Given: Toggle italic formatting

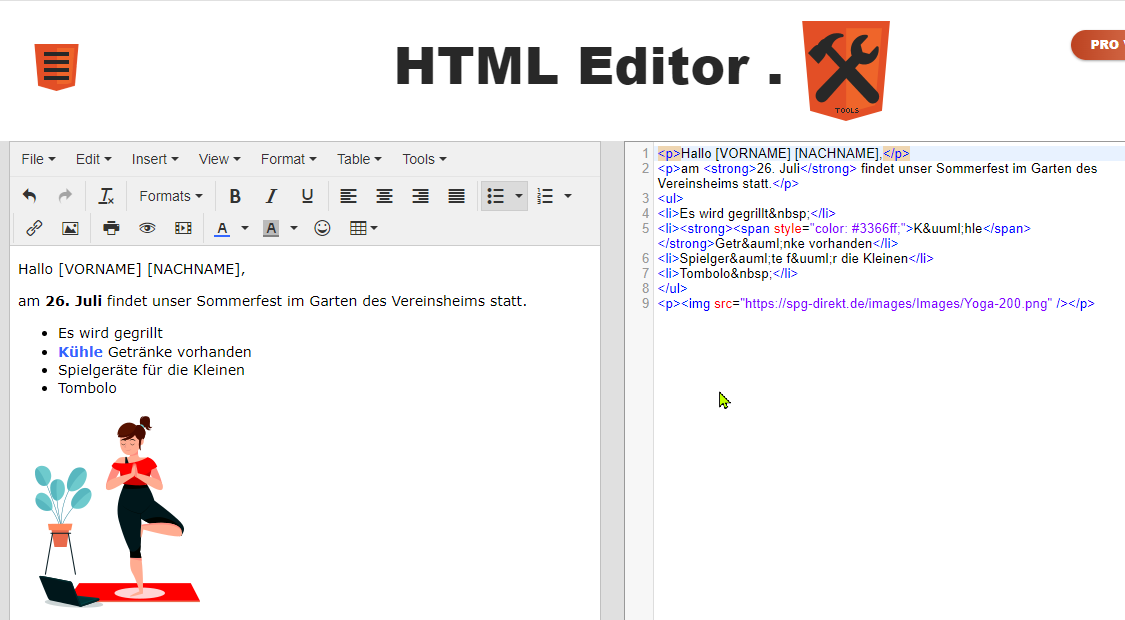Looking at the screenshot, I should pyautogui.click(x=270, y=196).
